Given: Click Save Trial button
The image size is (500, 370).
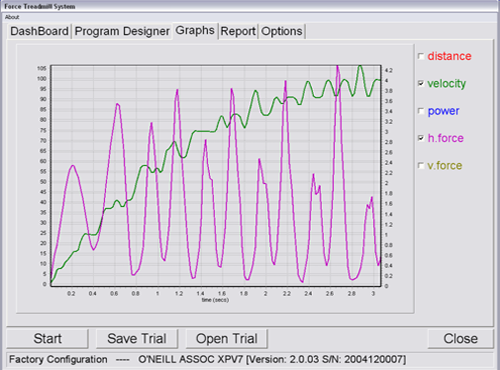Looking at the screenshot, I should [137, 339].
